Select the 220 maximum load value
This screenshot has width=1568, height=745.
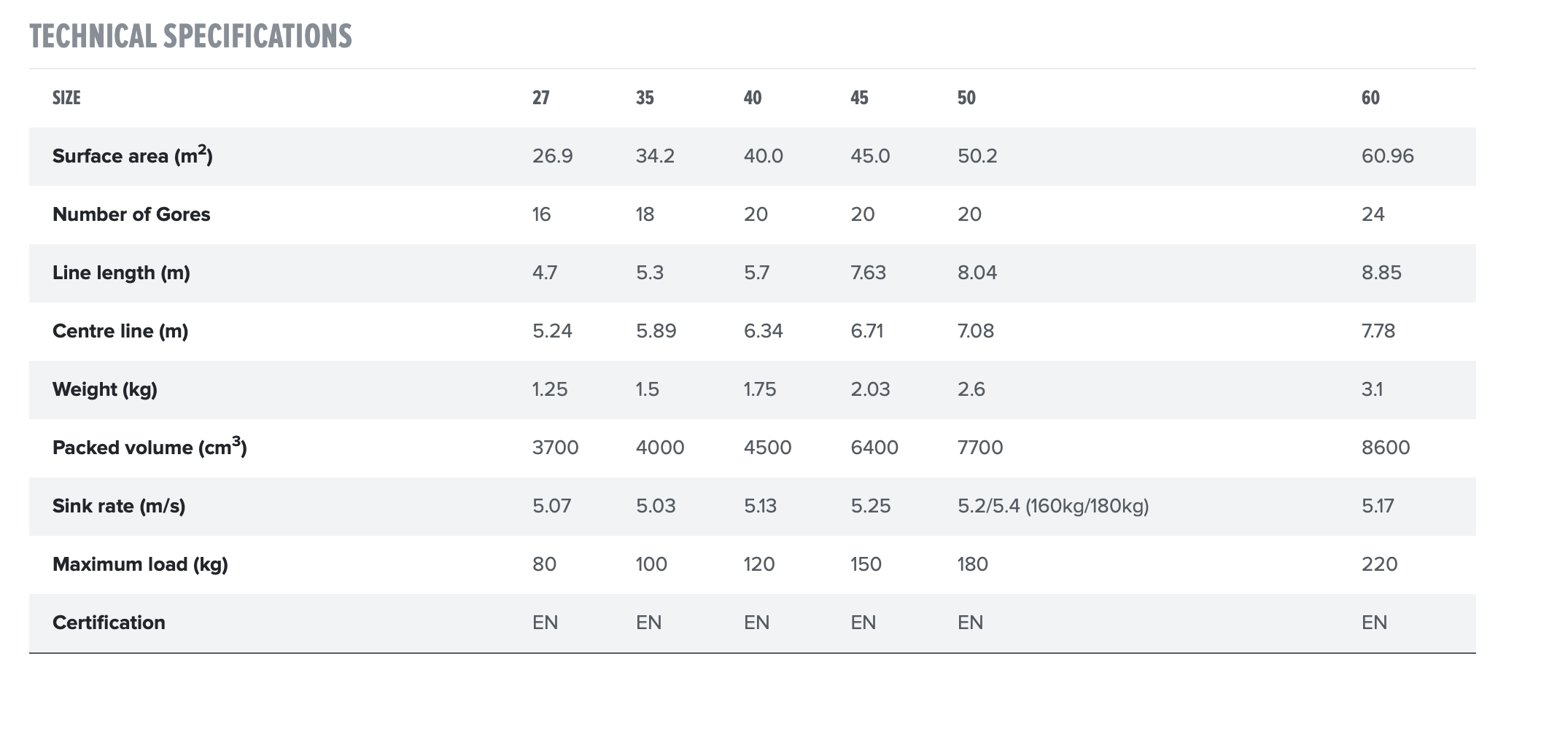point(1379,564)
